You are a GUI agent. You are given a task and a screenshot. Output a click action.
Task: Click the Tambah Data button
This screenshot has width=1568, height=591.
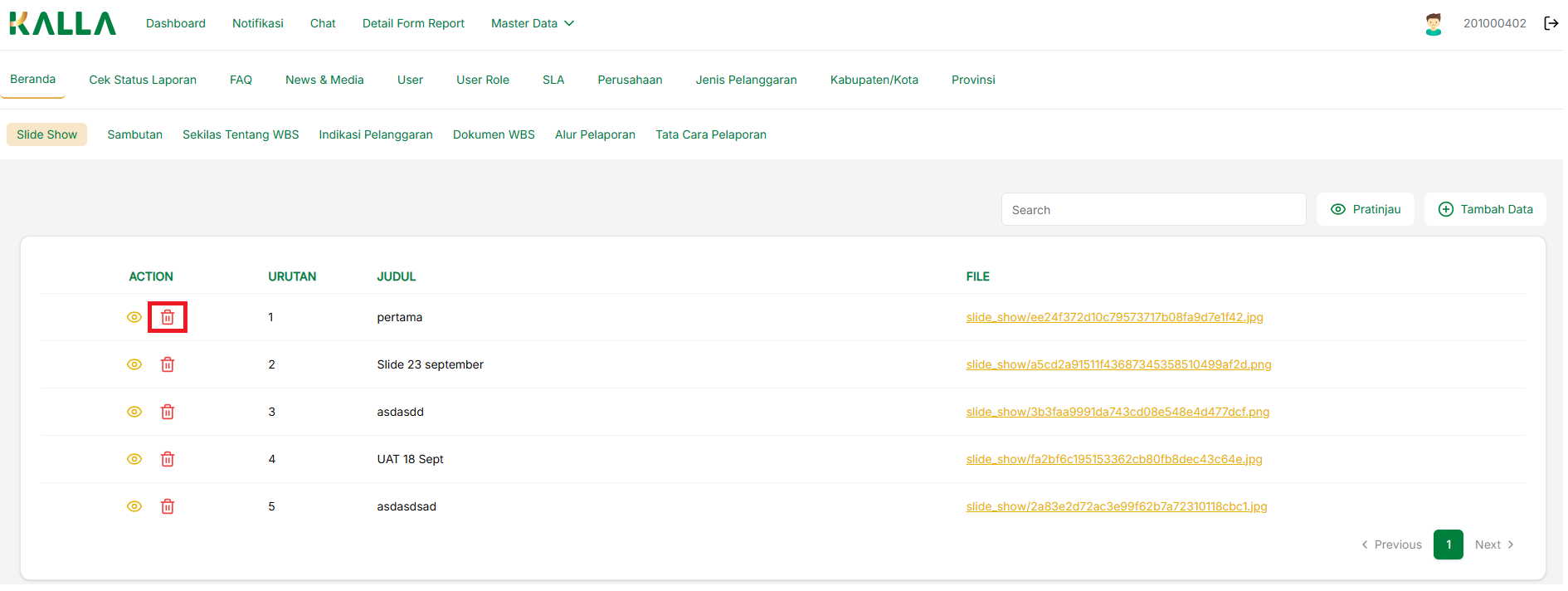[x=1485, y=209]
